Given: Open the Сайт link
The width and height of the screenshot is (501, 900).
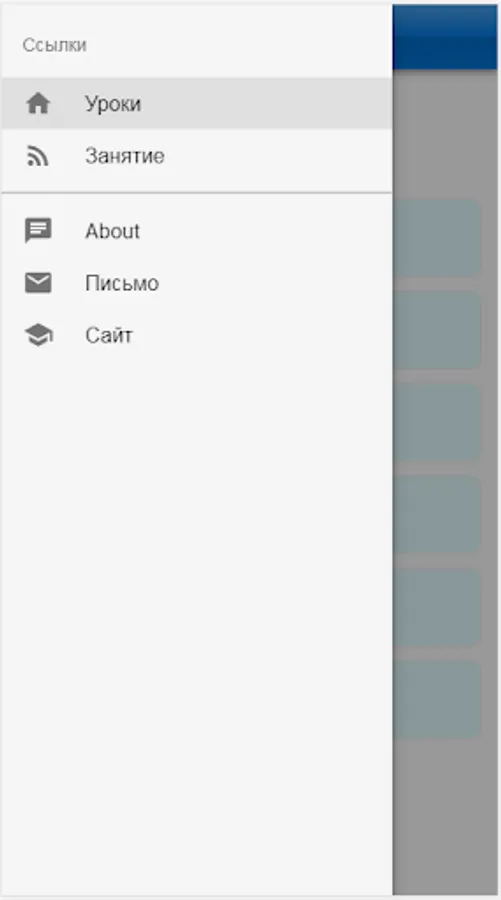Looking at the screenshot, I should pyautogui.click(x=197, y=335).
